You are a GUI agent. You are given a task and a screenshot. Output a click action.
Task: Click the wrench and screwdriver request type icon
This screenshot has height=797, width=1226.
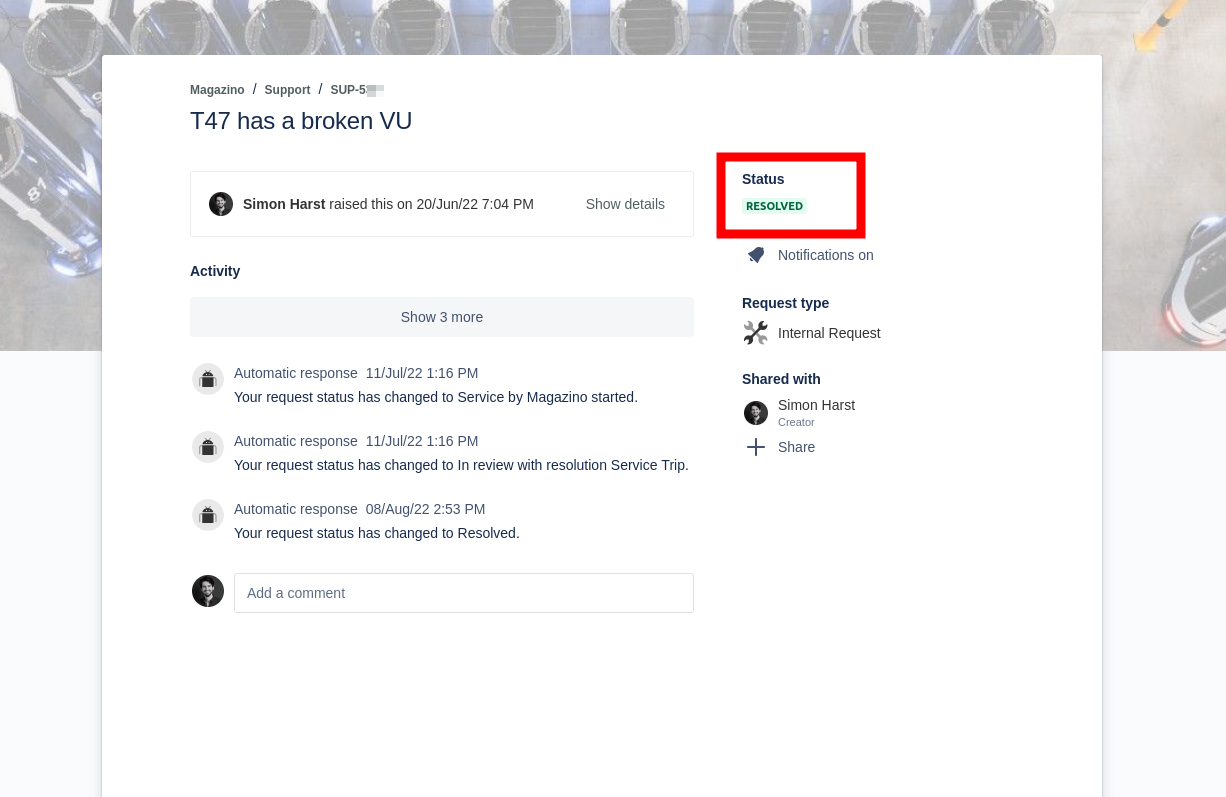(756, 333)
